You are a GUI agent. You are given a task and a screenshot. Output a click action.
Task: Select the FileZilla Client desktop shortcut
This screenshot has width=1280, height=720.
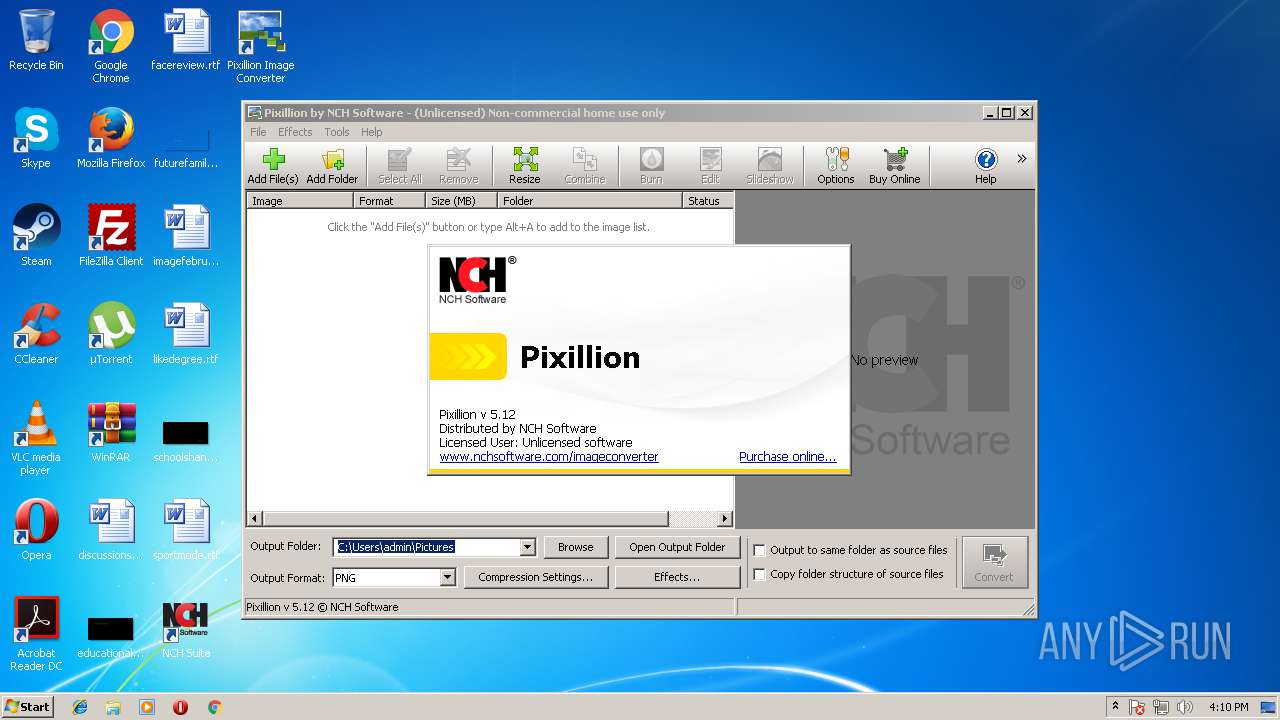coord(111,236)
